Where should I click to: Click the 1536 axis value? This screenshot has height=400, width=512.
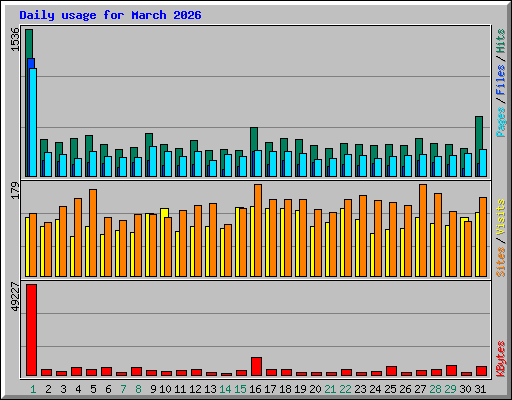pyautogui.click(x=15, y=40)
